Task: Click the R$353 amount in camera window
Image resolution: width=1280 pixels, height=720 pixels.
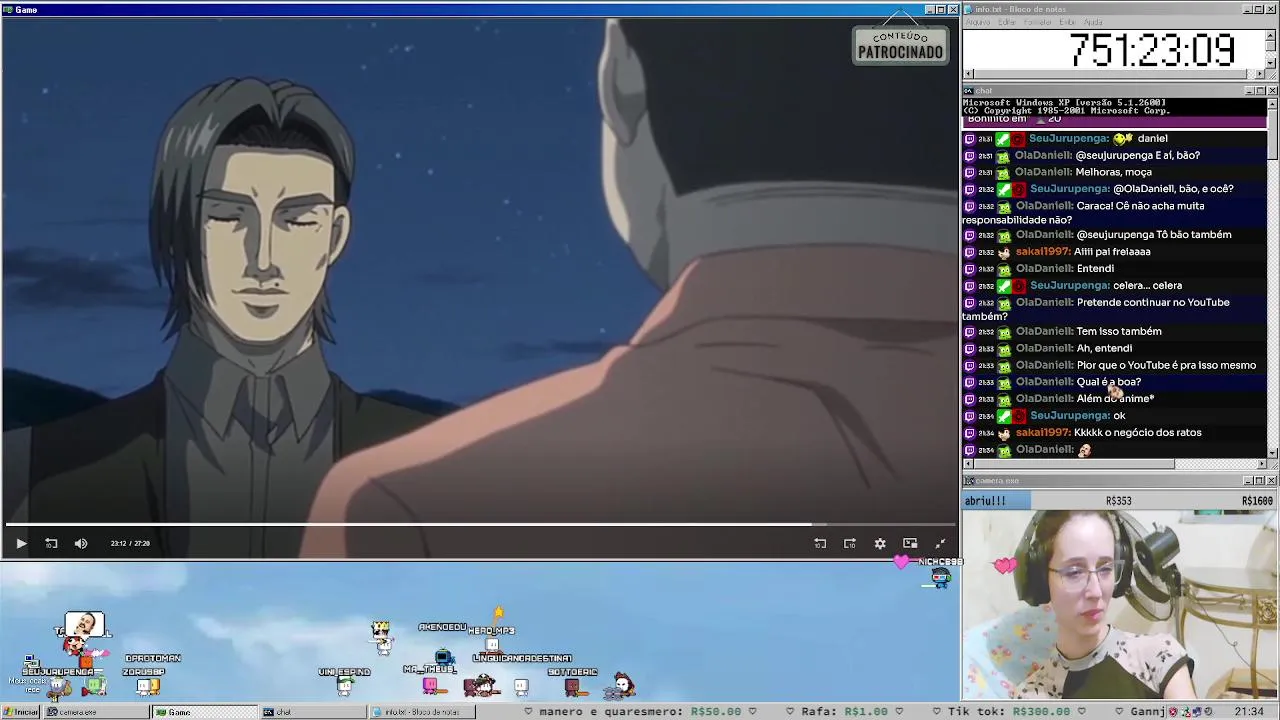Action: click(1118, 501)
